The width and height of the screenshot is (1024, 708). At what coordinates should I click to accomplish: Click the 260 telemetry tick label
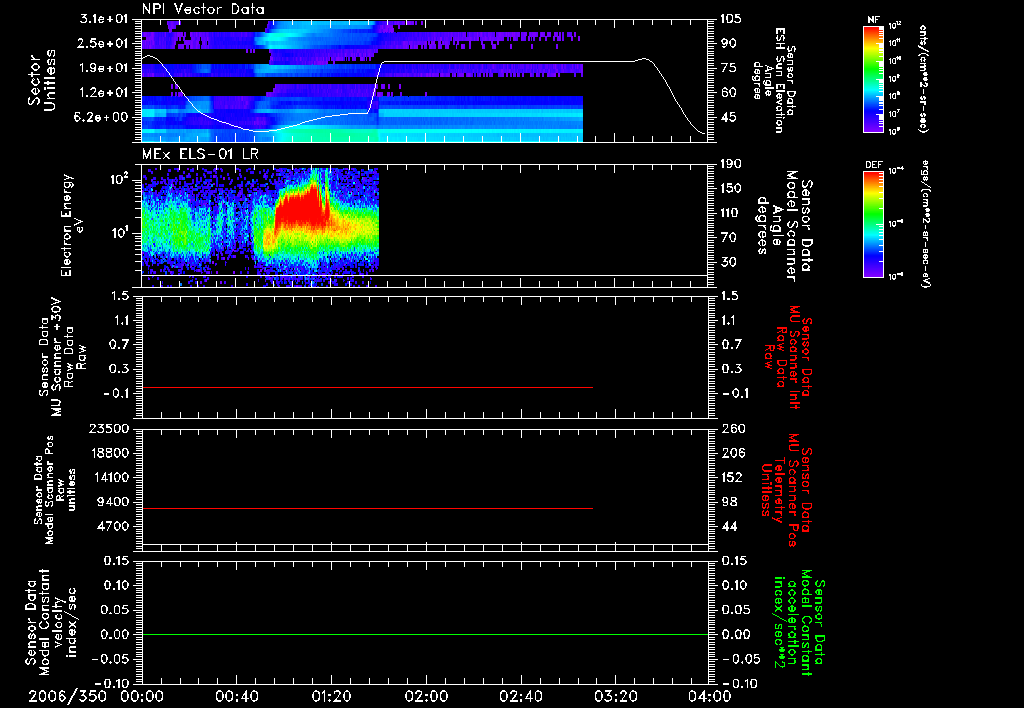point(732,428)
